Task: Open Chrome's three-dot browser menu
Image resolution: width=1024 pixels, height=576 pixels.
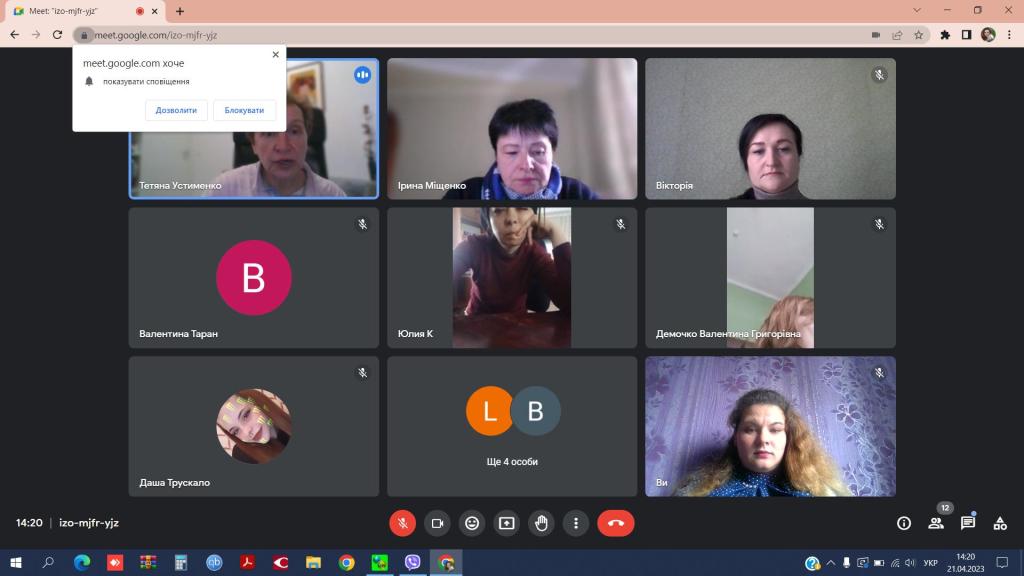Action: tap(1008, 35)
